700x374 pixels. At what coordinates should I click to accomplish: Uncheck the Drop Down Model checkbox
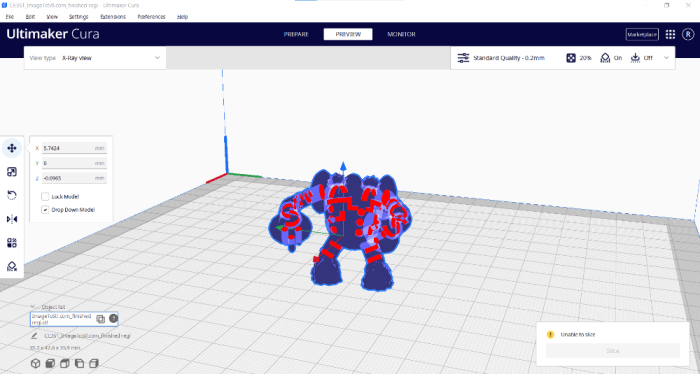45,210
